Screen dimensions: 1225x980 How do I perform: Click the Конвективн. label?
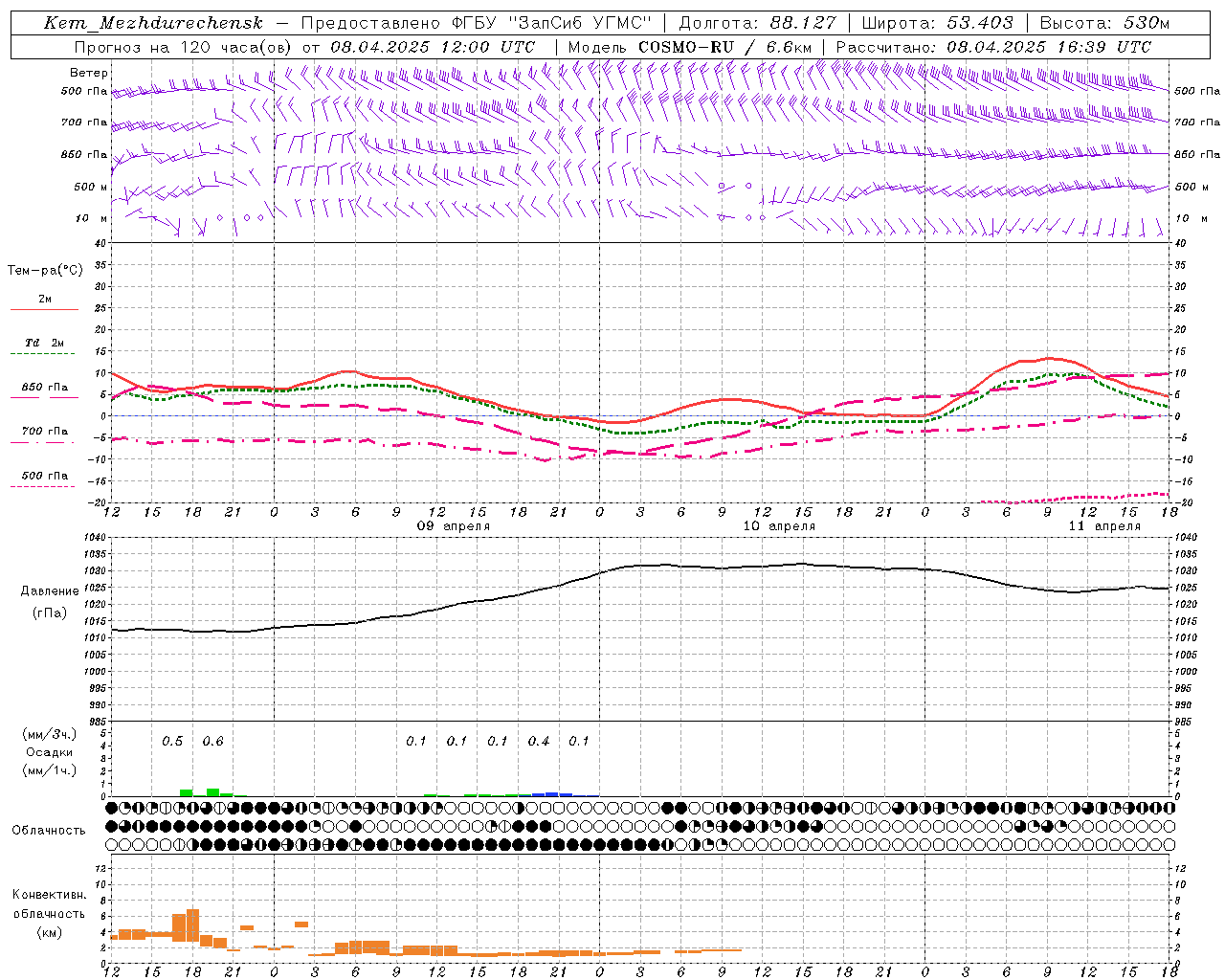click(x=49, y=894)
